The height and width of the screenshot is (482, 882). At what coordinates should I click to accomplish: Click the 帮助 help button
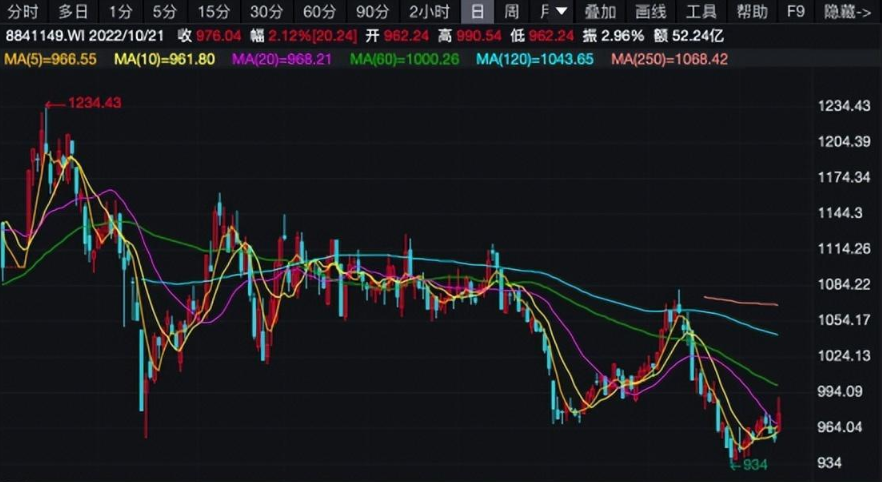click(752, 12)
